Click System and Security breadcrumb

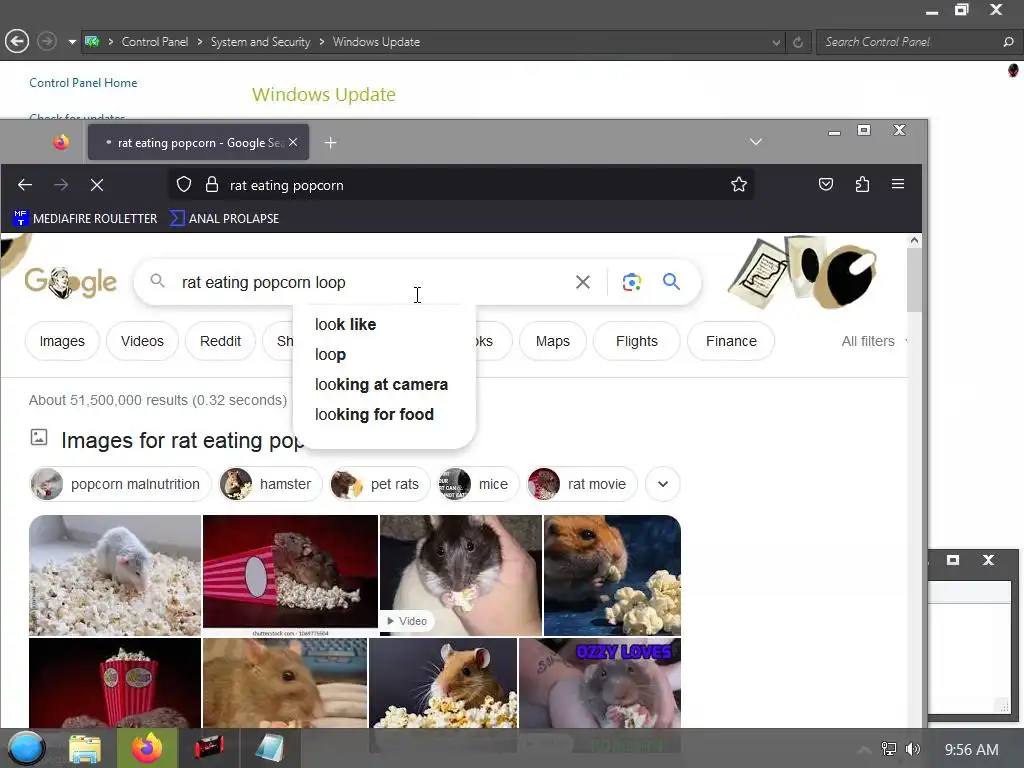click(x=261, y=42)
